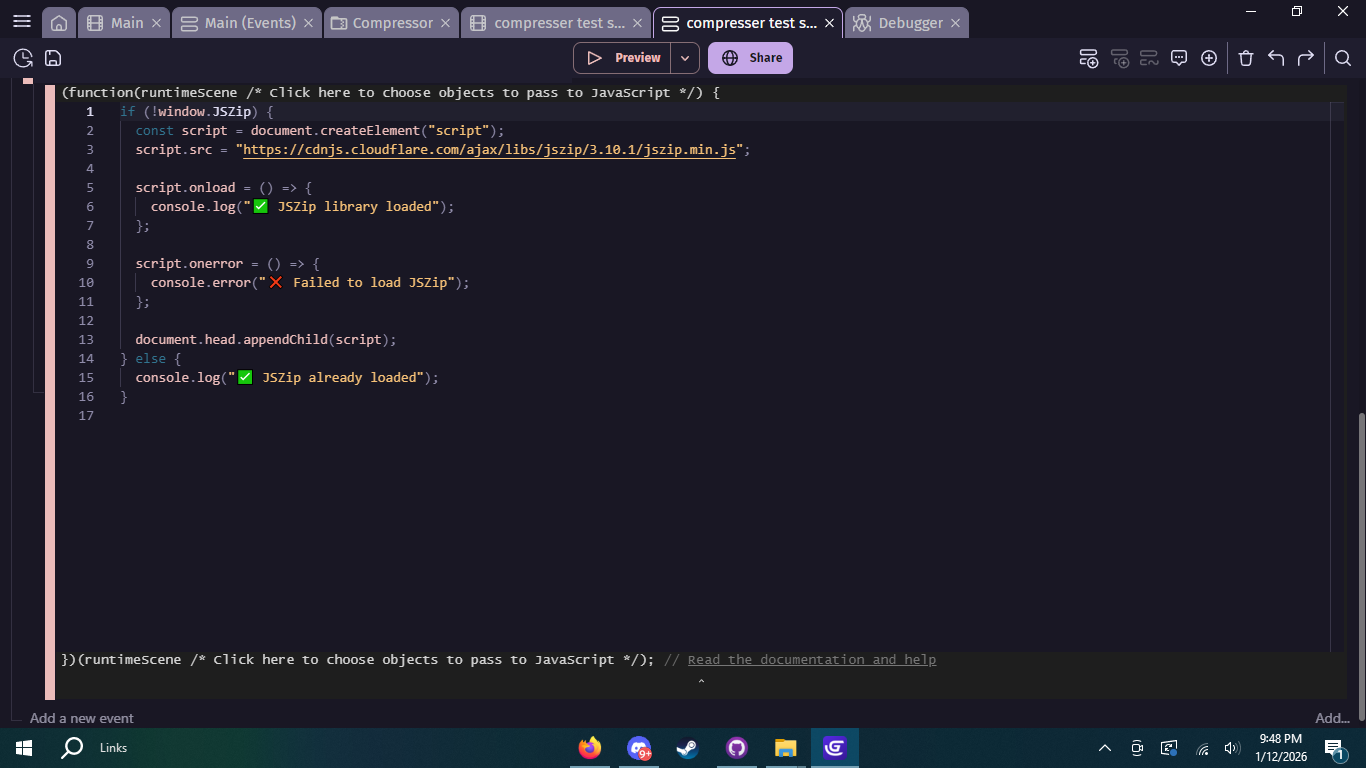Open version history with the clock icon
Image resolution: width=1366 pixels, height=768 pixels.
point(21,58)
